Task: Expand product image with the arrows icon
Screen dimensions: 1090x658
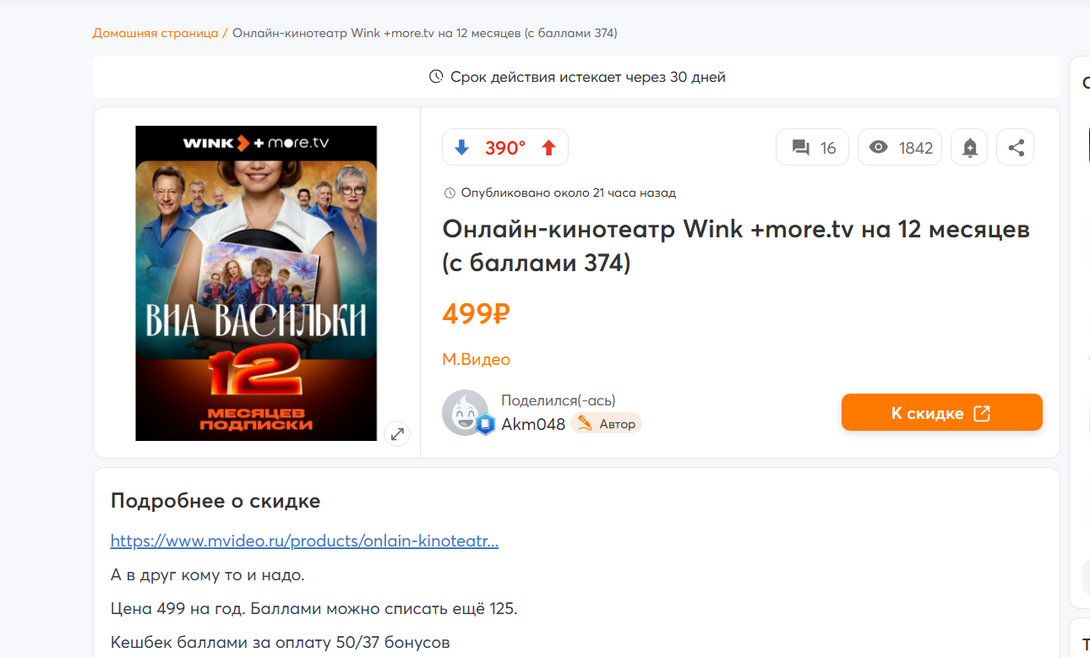Action: click(398, 434)
